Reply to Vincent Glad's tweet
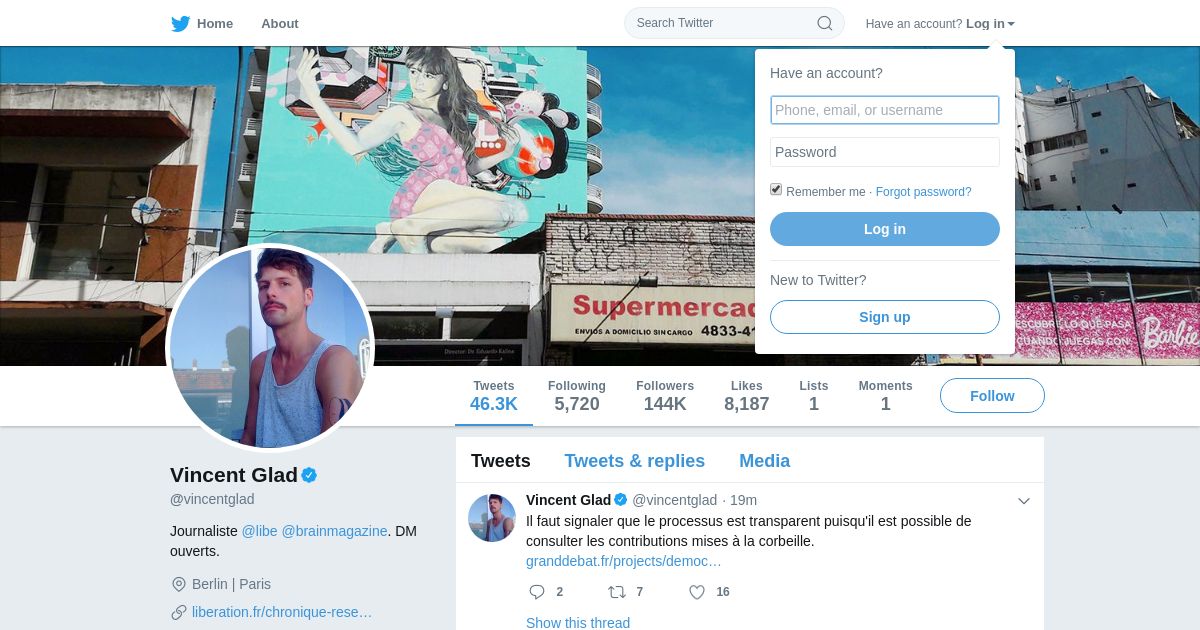 click(x=537, y=592)
